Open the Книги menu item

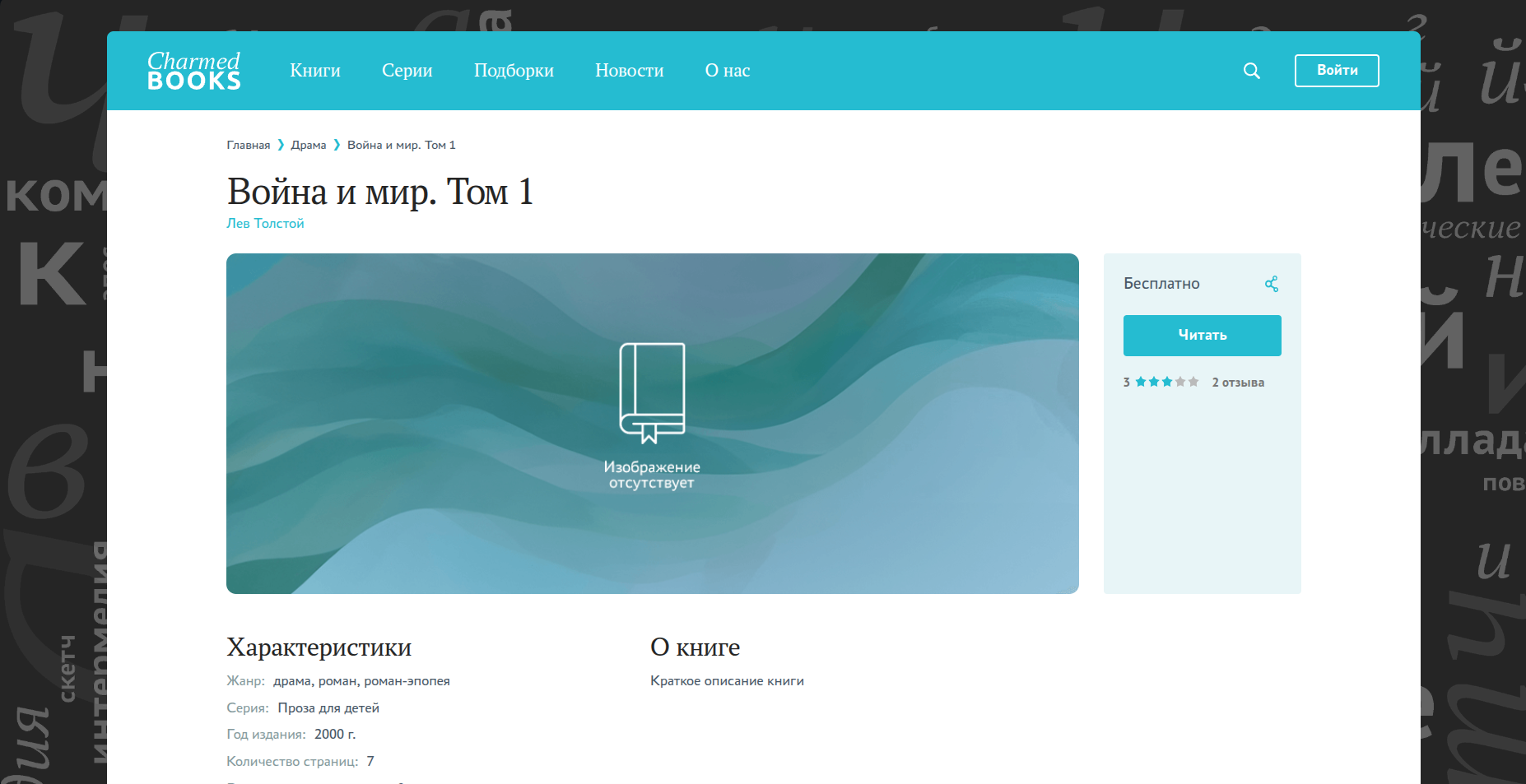point(314,71)
